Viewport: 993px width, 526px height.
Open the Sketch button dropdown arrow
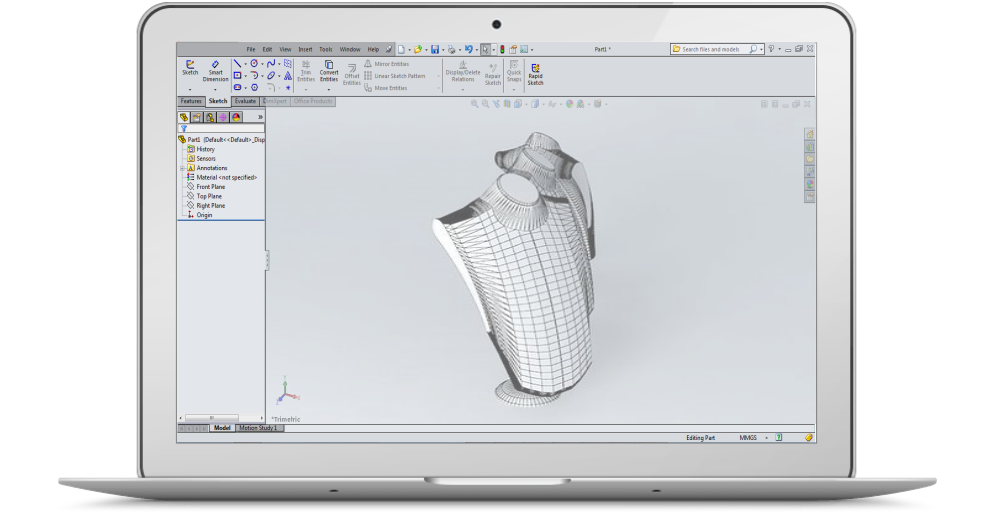189,89
